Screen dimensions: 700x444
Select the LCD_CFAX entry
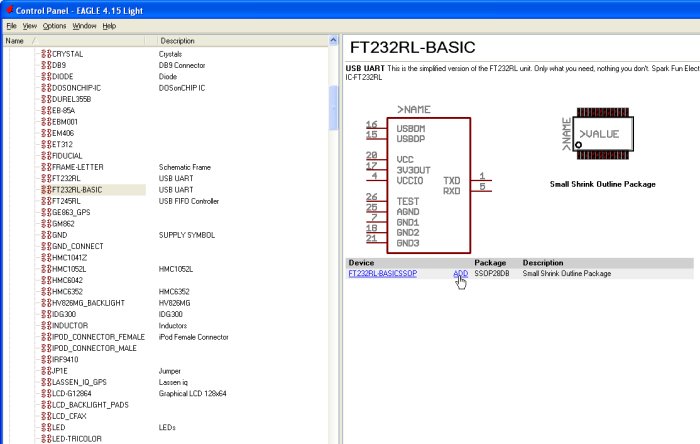coord(69,416)
